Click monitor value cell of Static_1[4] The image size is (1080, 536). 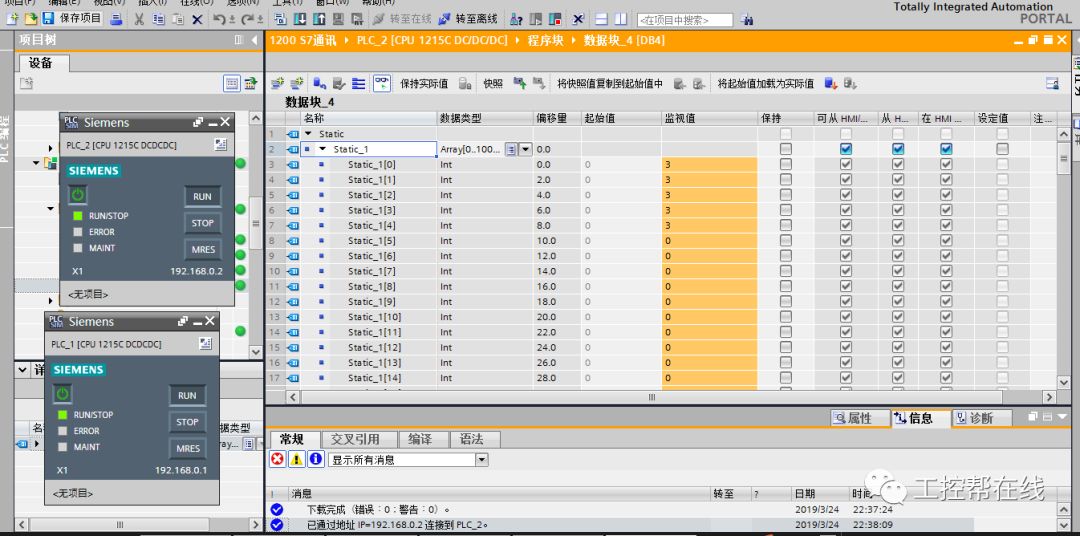click(709, 225)
